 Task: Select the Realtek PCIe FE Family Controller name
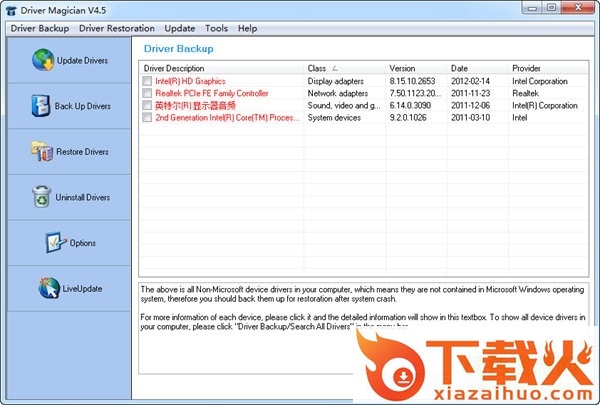tap(212, 93)
